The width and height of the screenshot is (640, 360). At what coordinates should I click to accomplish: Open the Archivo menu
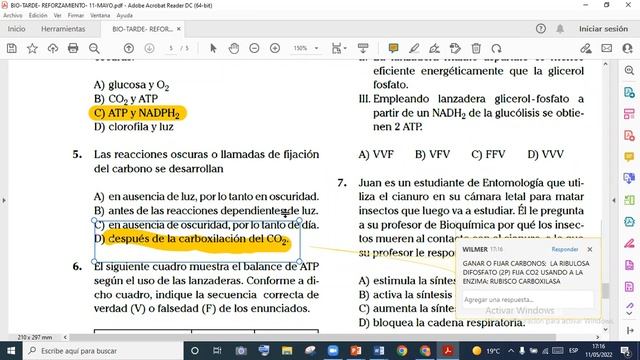click(13, 16)
